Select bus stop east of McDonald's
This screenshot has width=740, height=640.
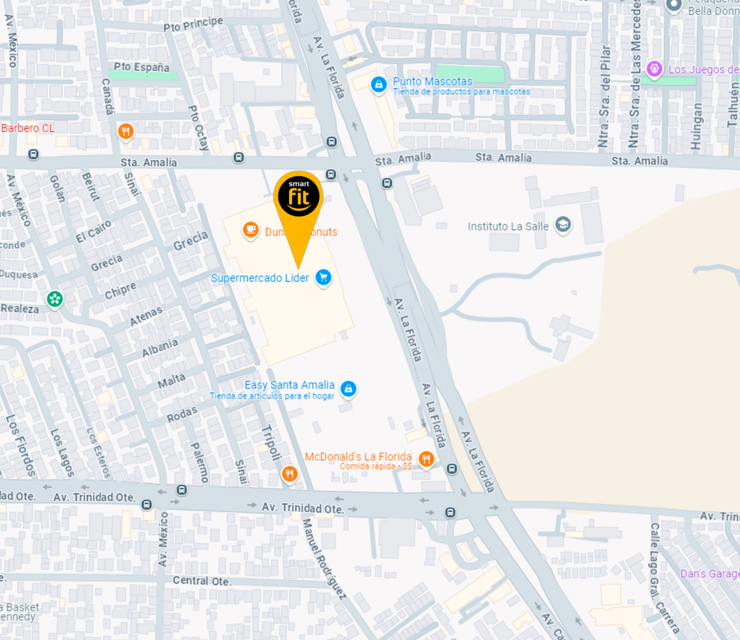point(452,469)
